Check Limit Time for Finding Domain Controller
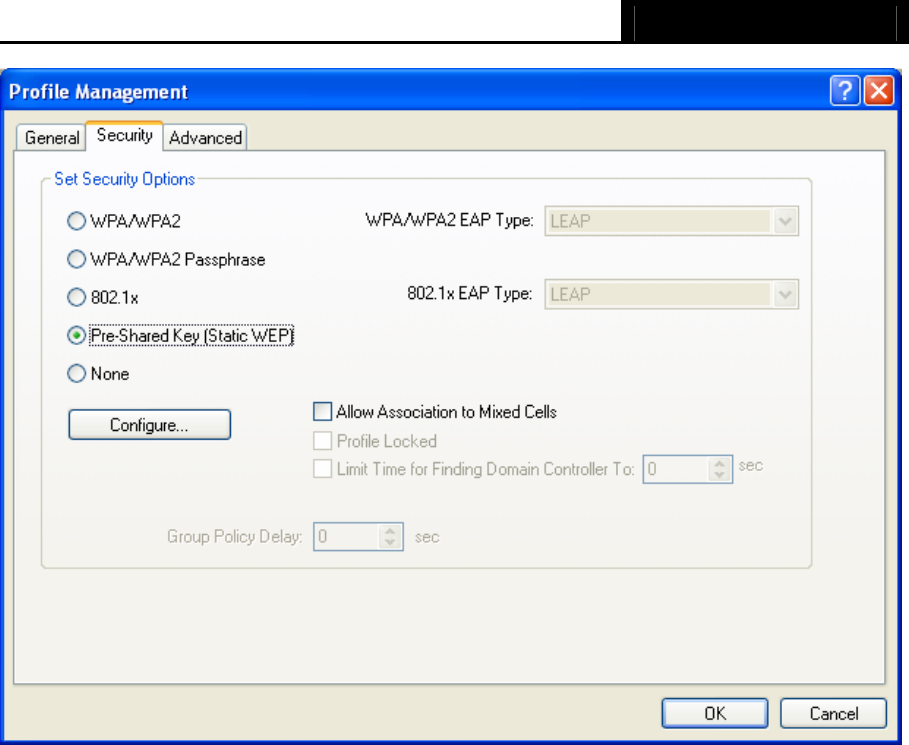This screenshot has height=745, width=909. coord(322,469)
